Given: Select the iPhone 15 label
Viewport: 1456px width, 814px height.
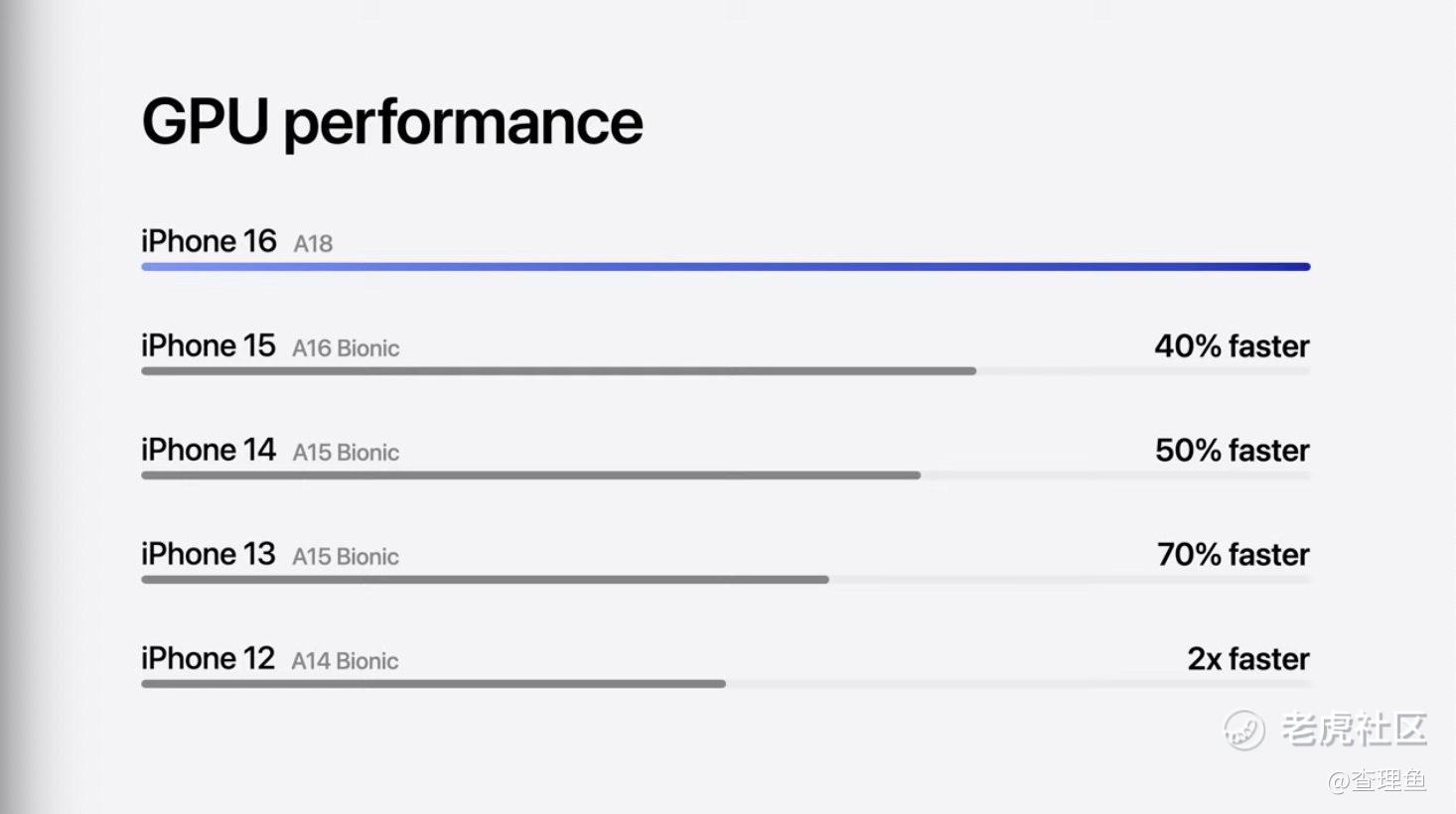Looking at the screenshot, I should [208, 345].
